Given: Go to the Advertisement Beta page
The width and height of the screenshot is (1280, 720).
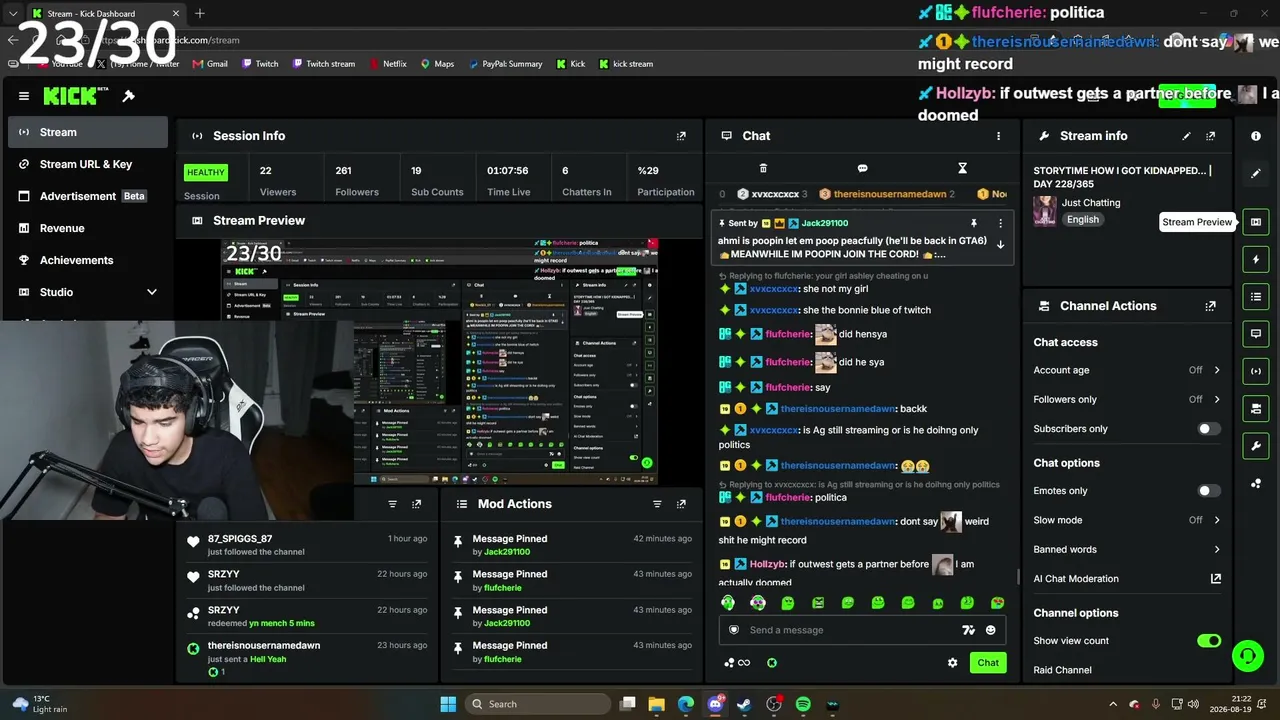Looking at the screenshot, I should pos(88,196).
